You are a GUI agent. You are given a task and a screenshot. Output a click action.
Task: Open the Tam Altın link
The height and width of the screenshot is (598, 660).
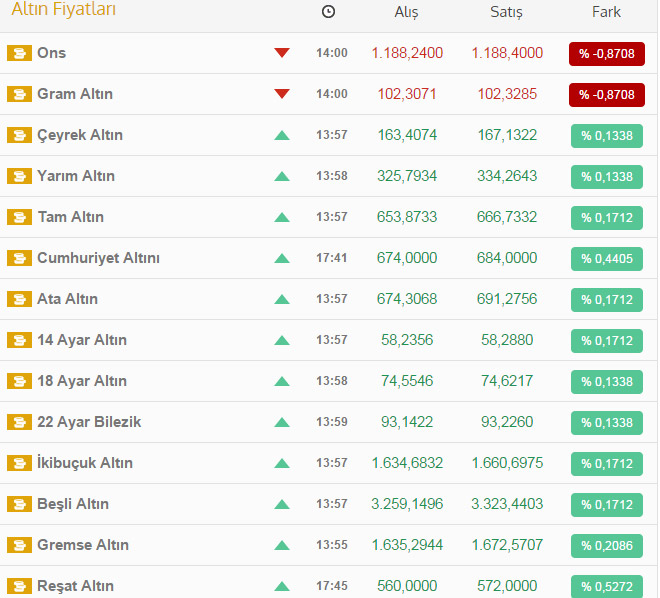point(71,217)
